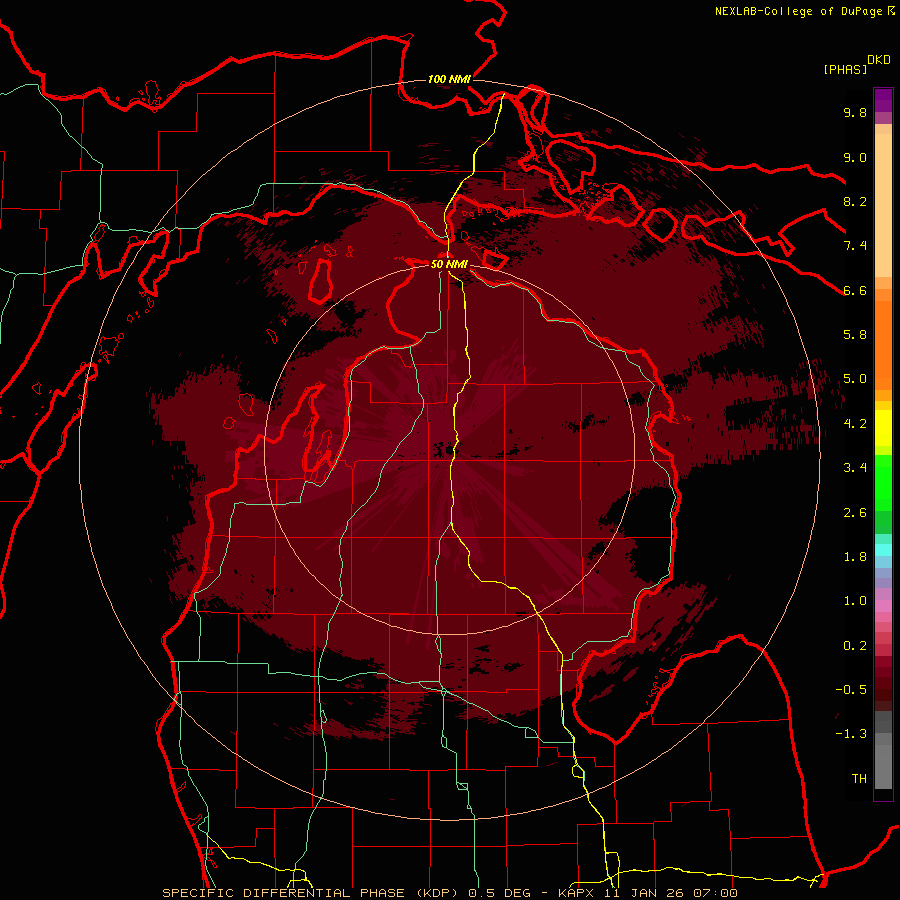Click the [PHAS] units label
The width and height of the screenshot is (900, 900).
[x=845, y=70]
